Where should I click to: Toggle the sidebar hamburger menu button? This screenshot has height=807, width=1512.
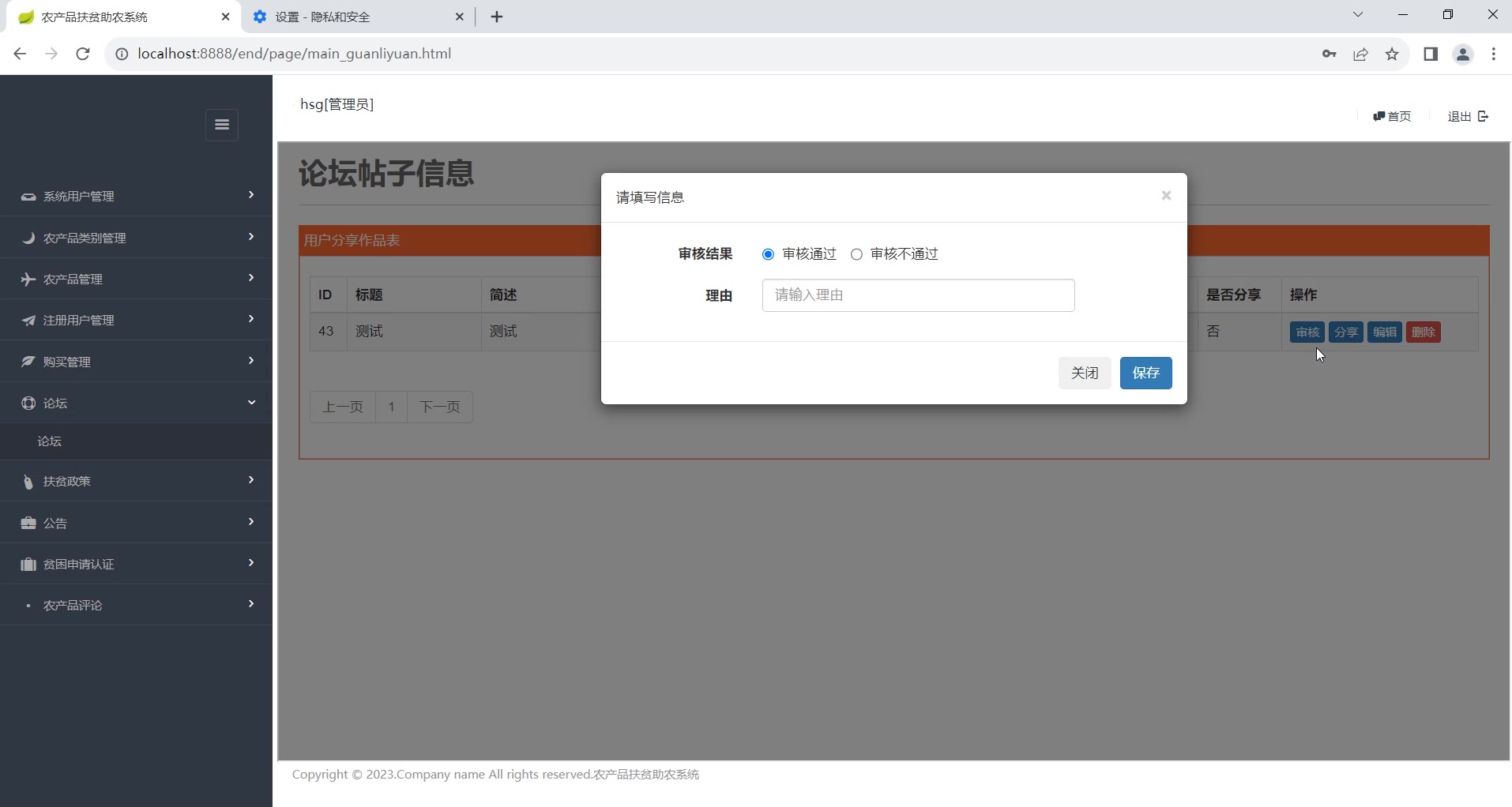tap(222, 125)
